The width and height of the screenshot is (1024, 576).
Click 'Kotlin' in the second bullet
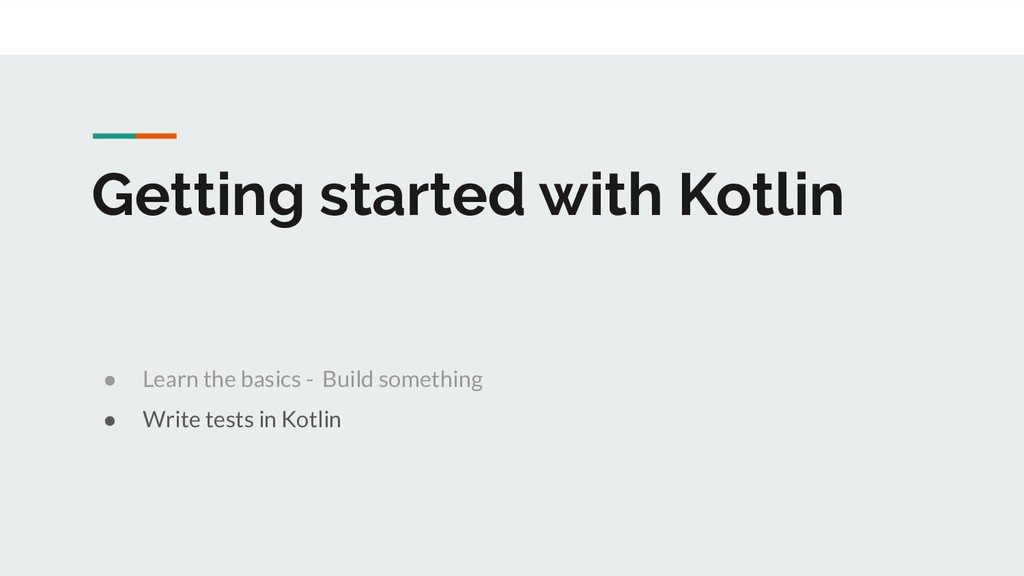[x=311, y=419]
